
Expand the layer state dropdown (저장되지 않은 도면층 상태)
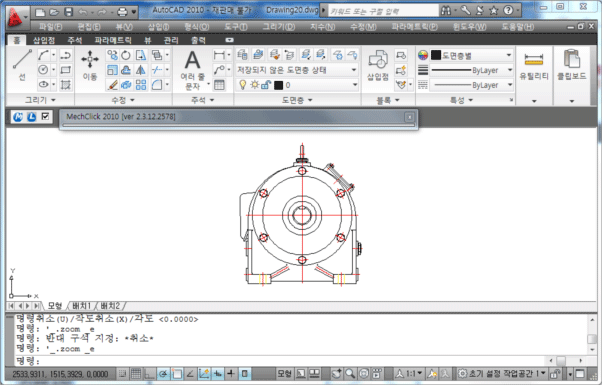[296, 70]
